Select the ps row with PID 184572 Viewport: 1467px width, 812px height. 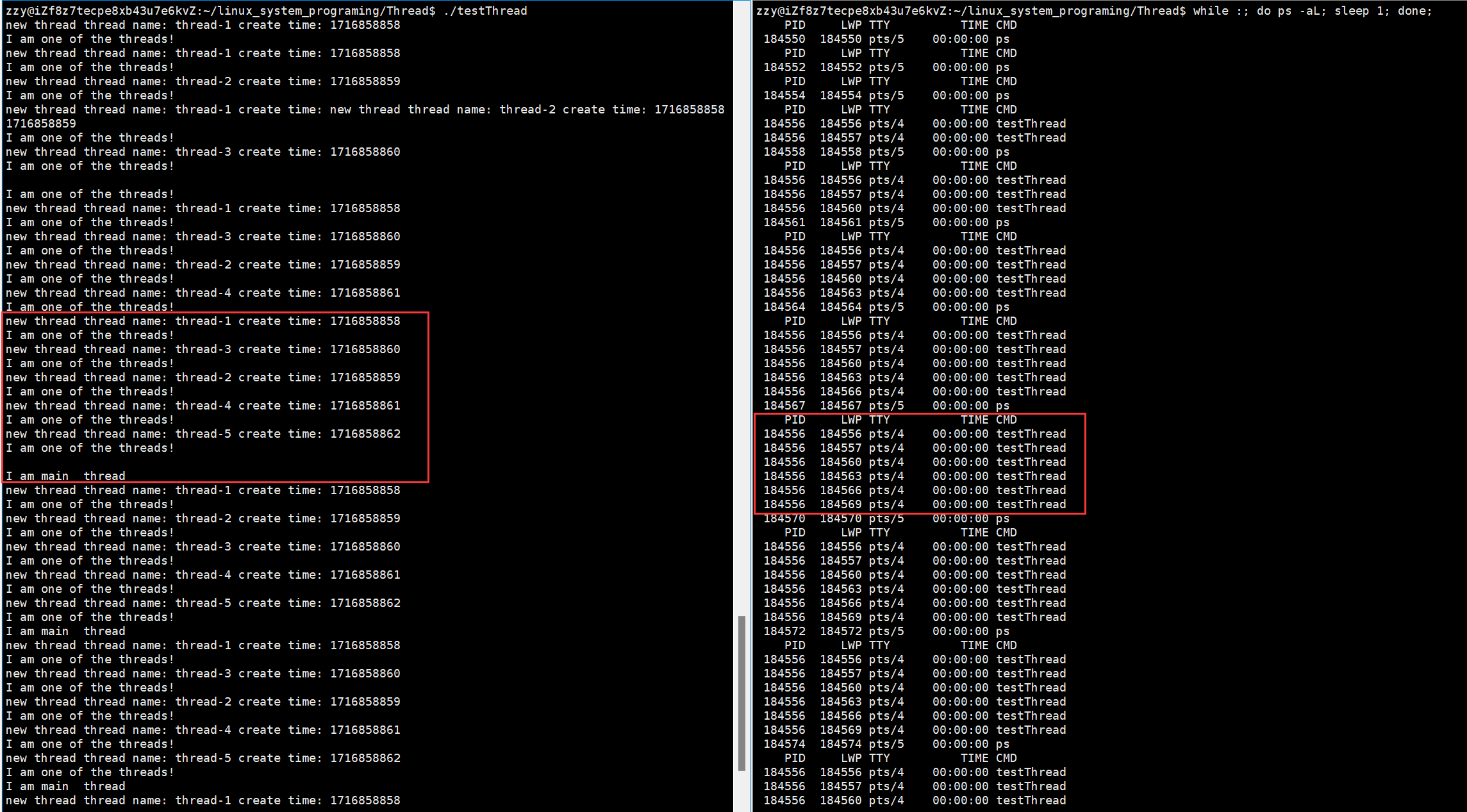coord(886,631)
